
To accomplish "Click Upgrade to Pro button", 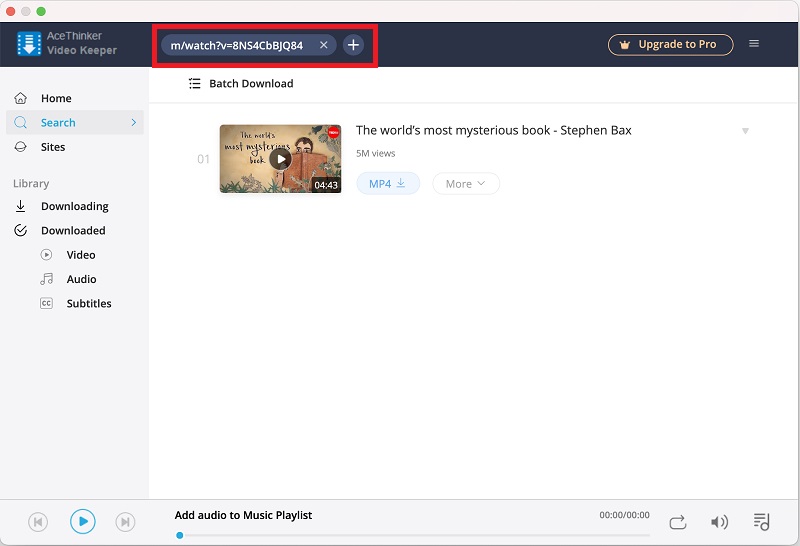I will [670, 45].
